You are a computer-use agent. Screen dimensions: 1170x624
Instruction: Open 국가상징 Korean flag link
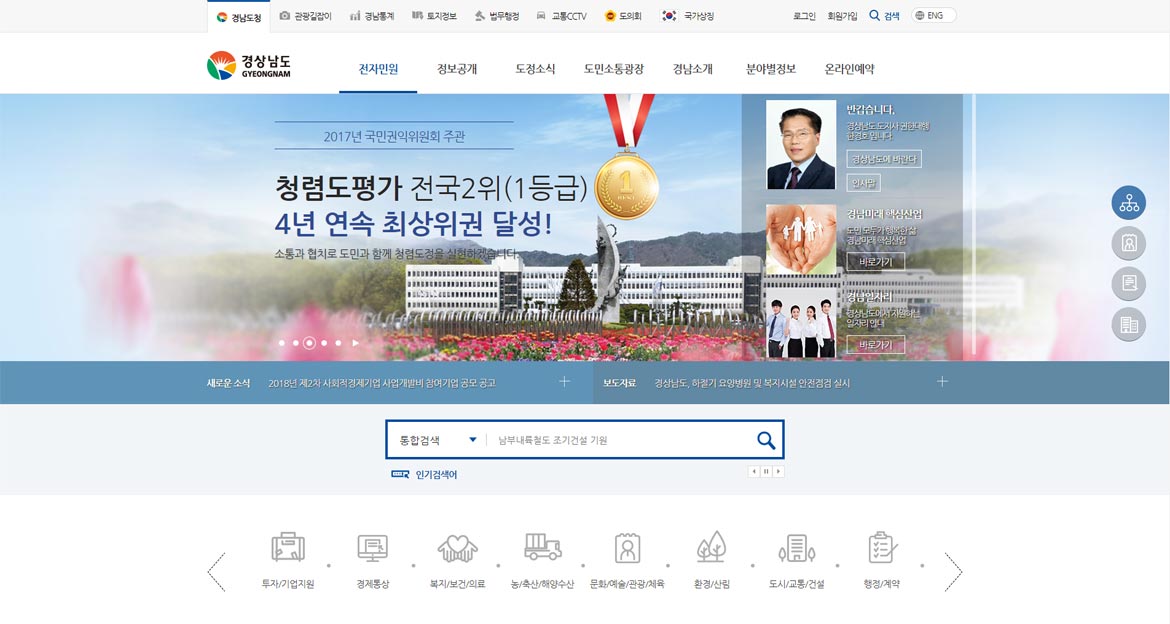[x=688, y=16]
